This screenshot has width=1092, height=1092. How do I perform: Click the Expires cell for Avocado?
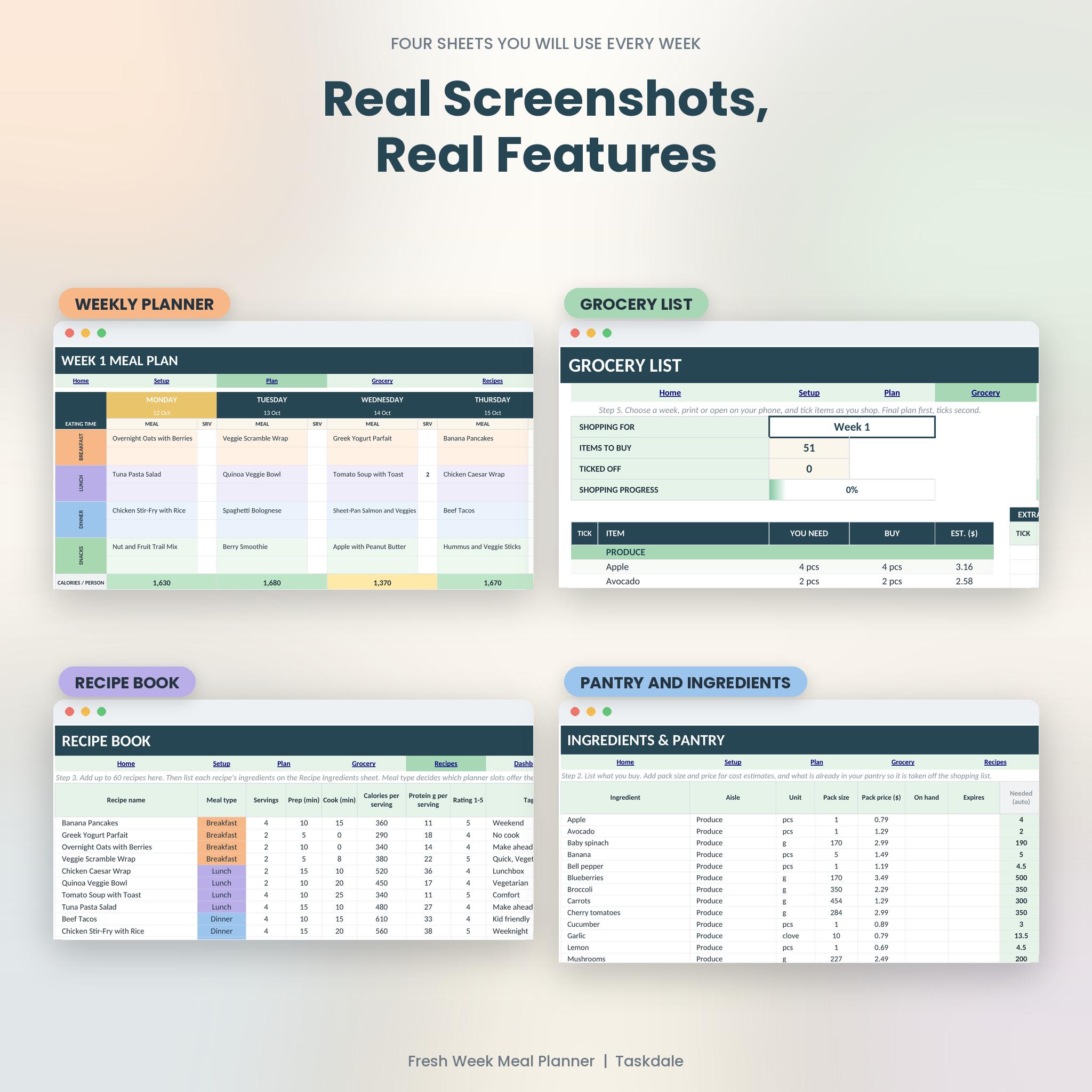[x=974, y=831]
